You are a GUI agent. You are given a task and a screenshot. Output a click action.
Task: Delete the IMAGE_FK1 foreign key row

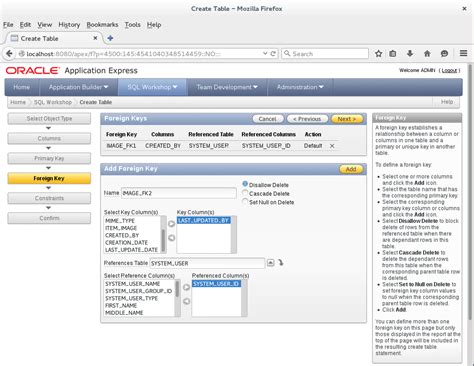[332, 146]
